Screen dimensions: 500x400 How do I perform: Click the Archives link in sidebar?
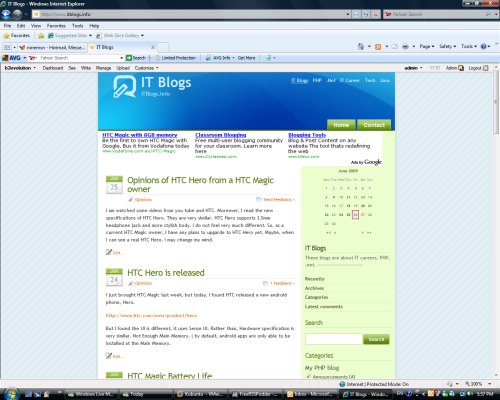pos(314,288)
